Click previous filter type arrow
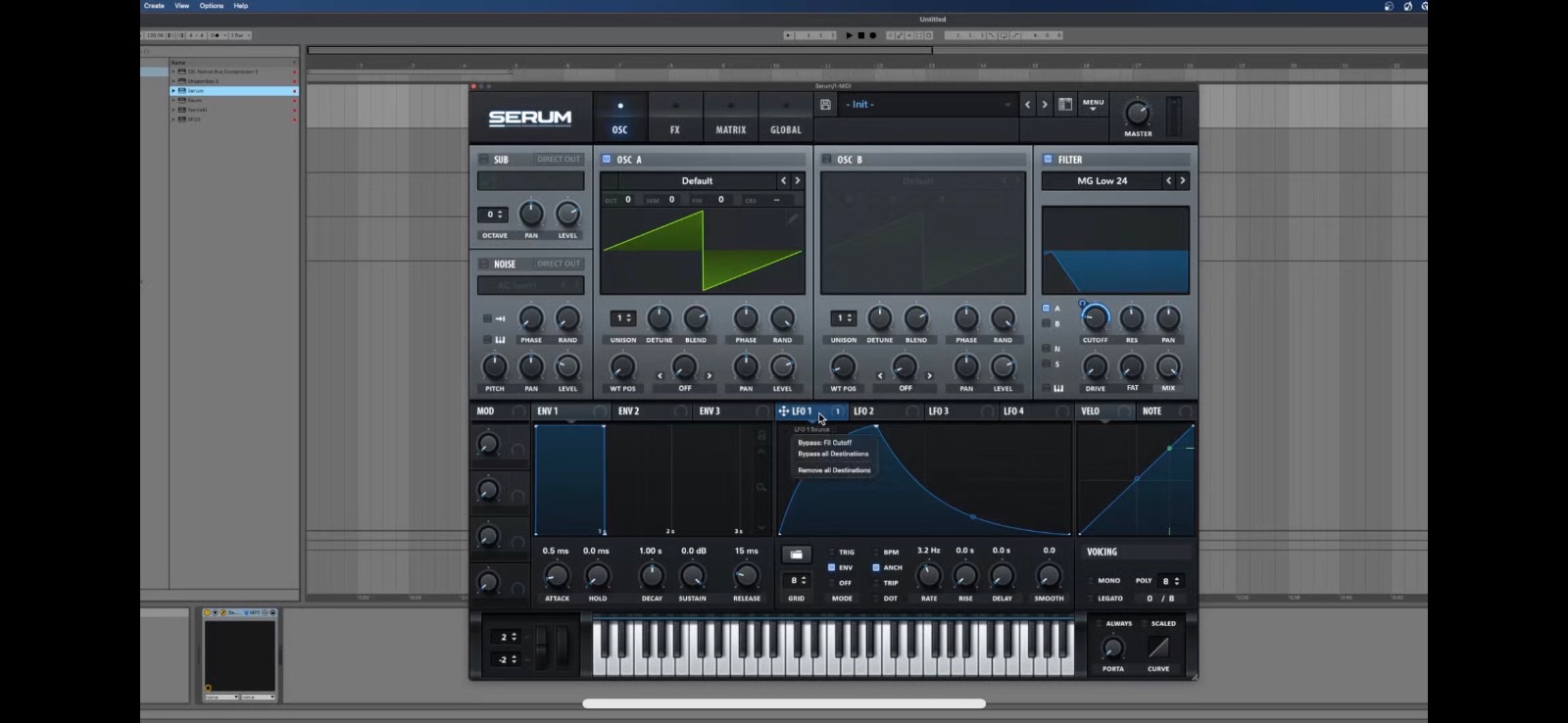Image resolution: width=1568 pixels, height=723 pixels. [1168, 180]
